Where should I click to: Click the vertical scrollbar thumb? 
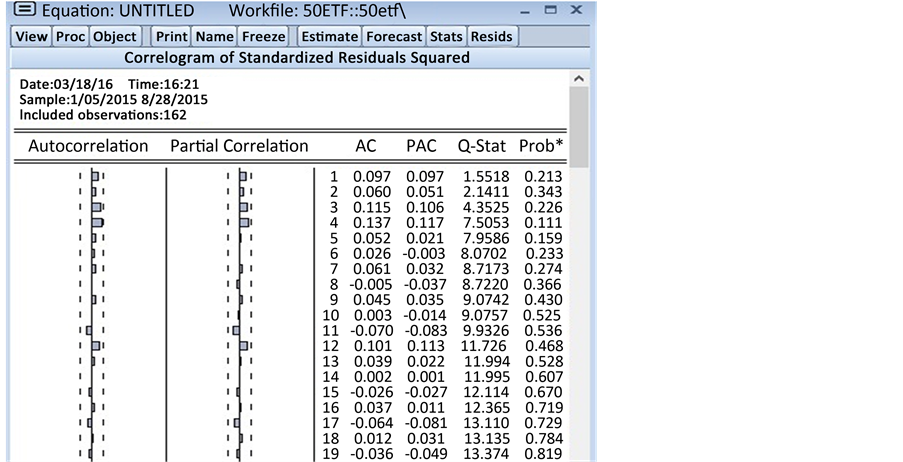point(579,125)
